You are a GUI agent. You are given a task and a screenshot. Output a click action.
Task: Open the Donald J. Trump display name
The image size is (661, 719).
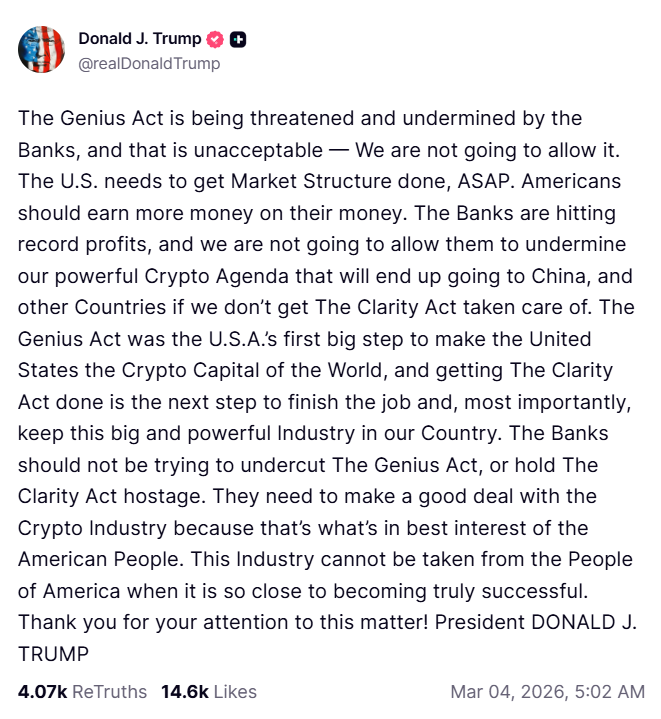[139, 40]
